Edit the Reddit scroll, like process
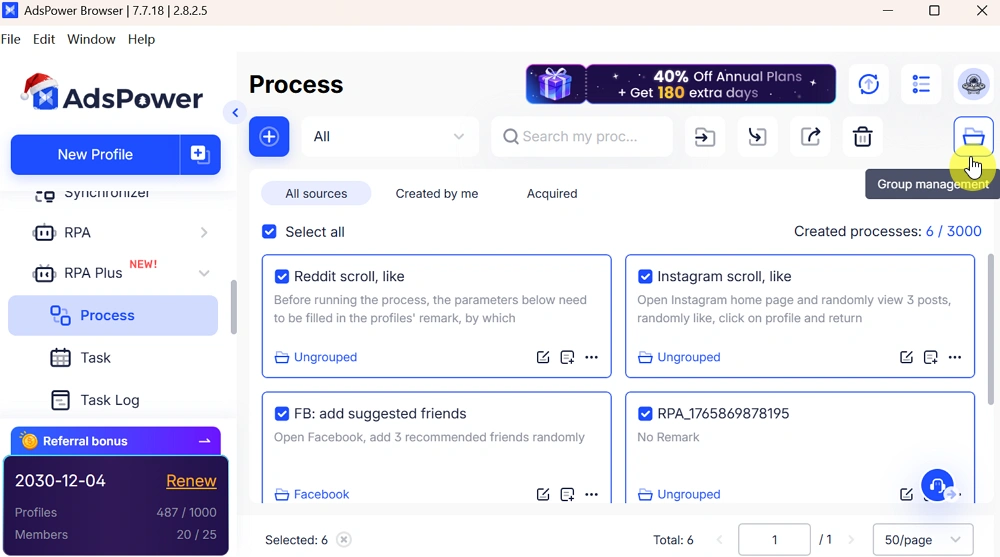This screenshot has height=557, width=1000. coord(543,357)
